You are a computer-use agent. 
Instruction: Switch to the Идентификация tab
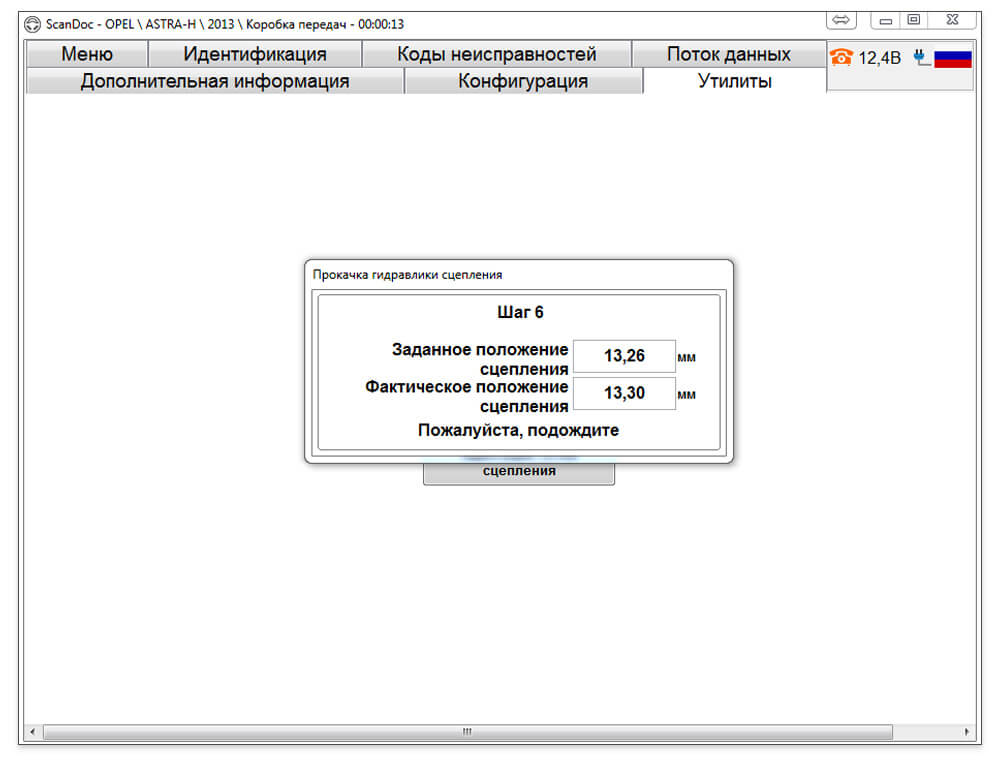coord(255,54)
